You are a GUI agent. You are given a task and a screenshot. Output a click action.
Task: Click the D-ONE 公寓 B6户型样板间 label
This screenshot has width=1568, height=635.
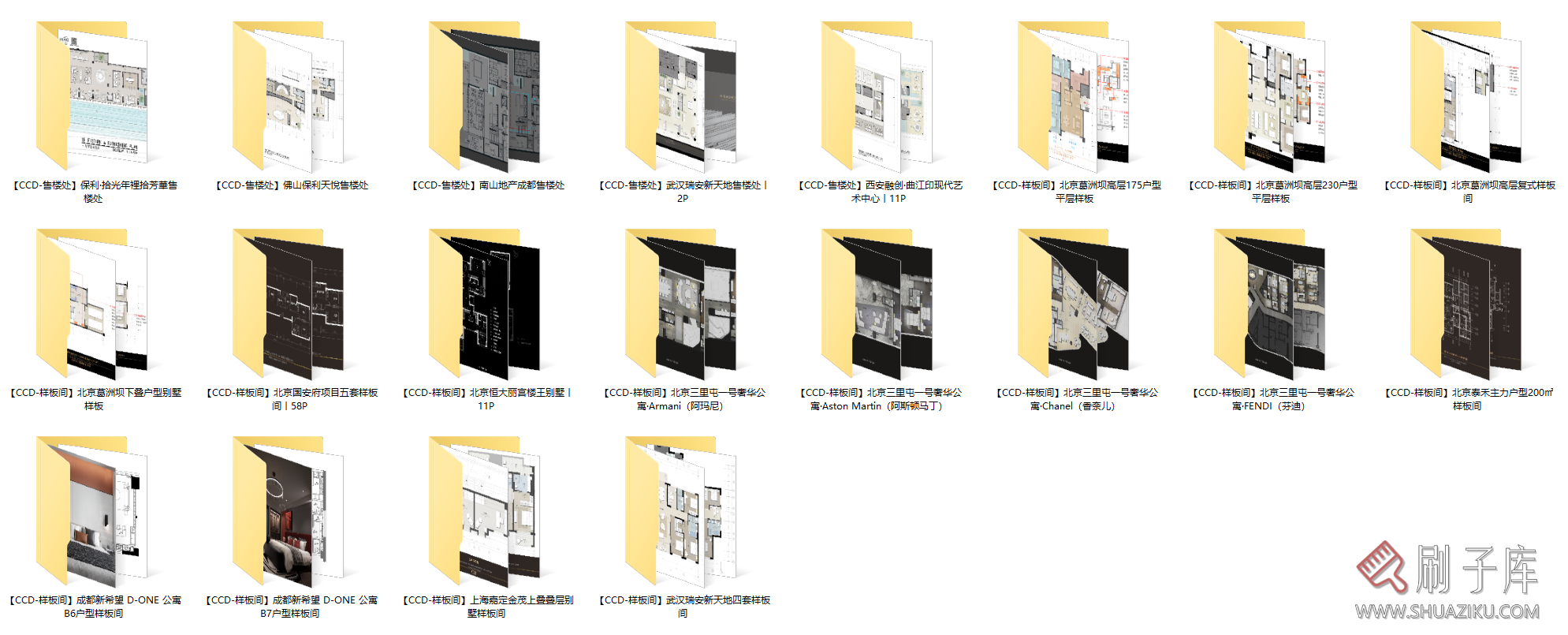tap(94, 607)
